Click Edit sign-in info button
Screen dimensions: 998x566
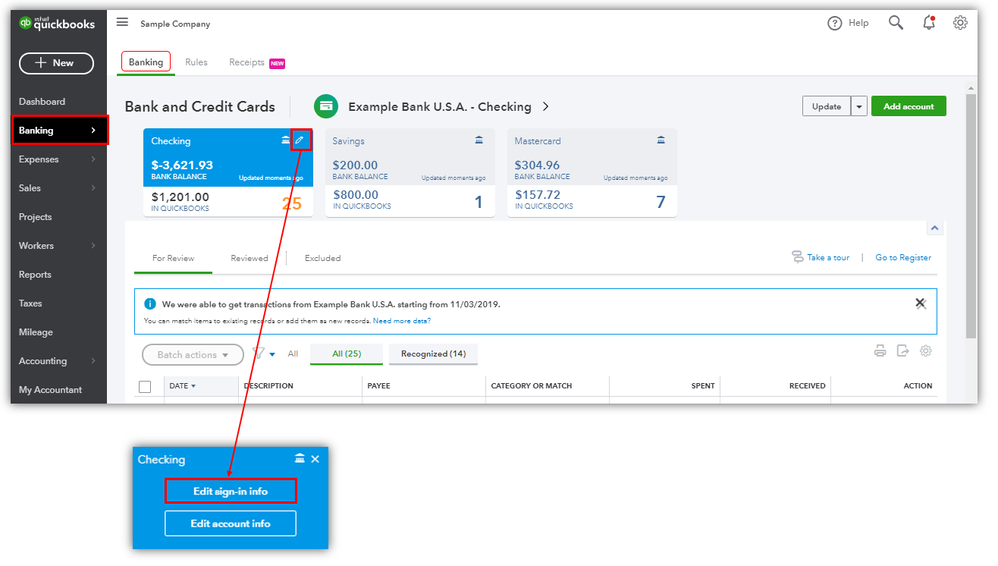pos(230,491)
